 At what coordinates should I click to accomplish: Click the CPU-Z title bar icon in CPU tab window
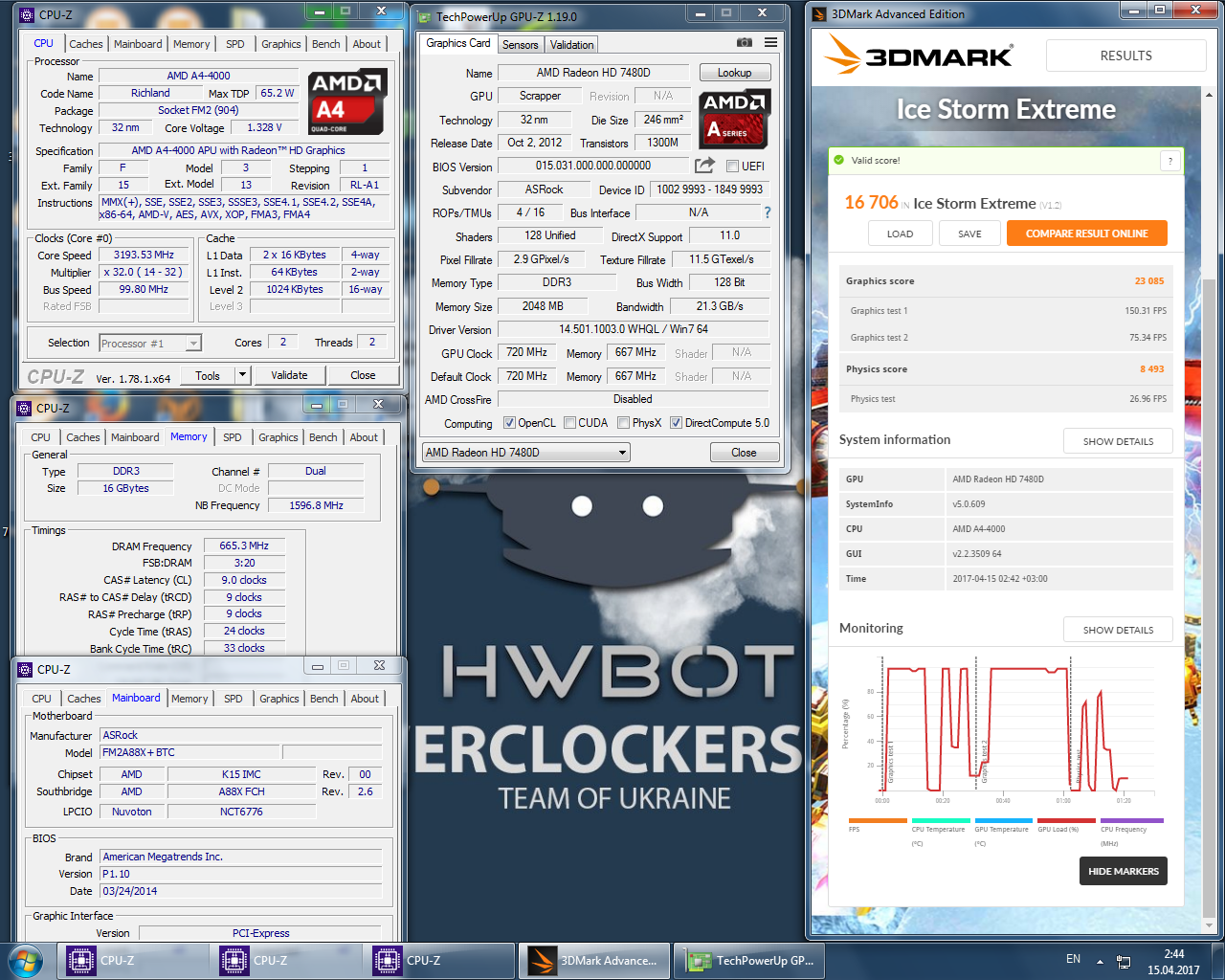pyautogui.click(x=26, y=14)
